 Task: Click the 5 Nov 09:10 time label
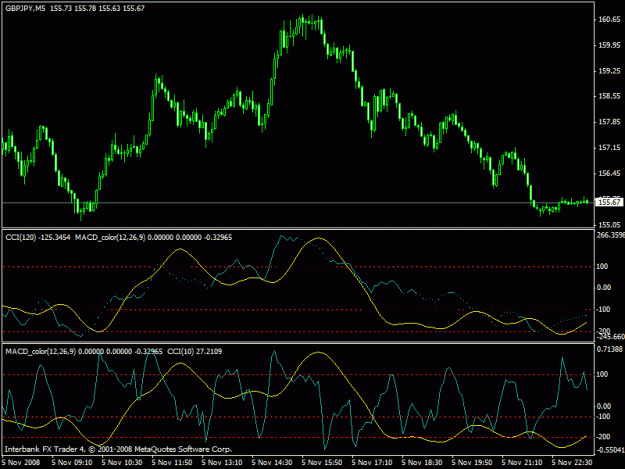pos(72,463)
